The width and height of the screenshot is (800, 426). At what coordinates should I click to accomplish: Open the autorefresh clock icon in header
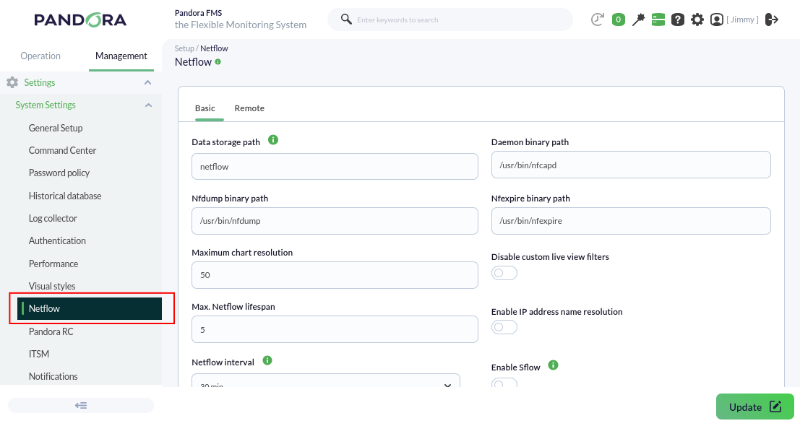click(x=597, y=19)
